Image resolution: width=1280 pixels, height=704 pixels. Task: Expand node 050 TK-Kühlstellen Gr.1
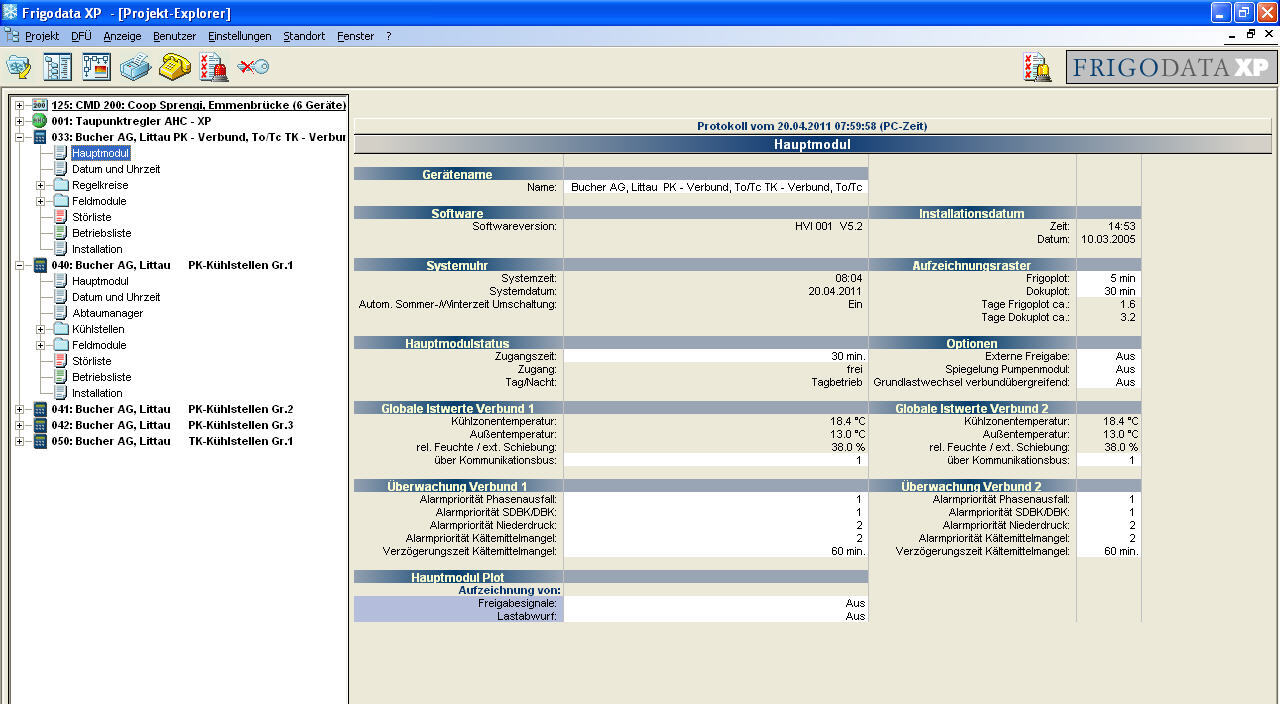click(x=20, y=441)
